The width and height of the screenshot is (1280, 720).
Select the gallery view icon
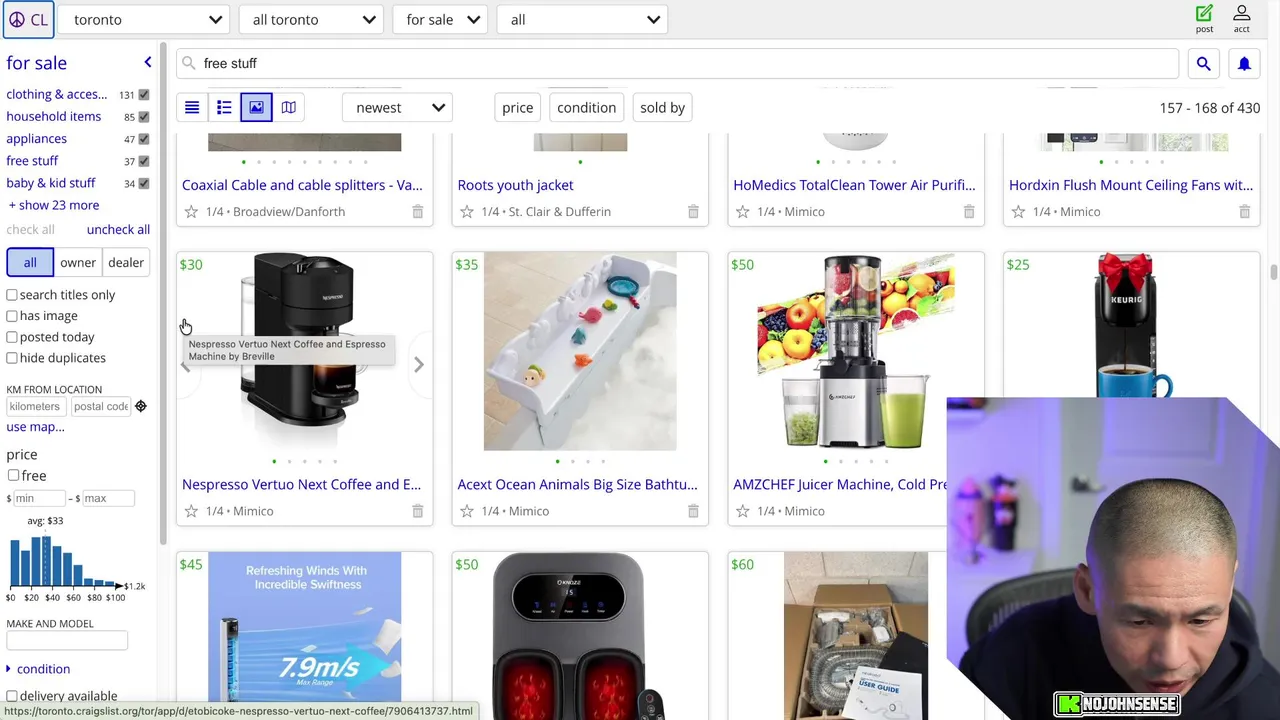tap(256, 107)
